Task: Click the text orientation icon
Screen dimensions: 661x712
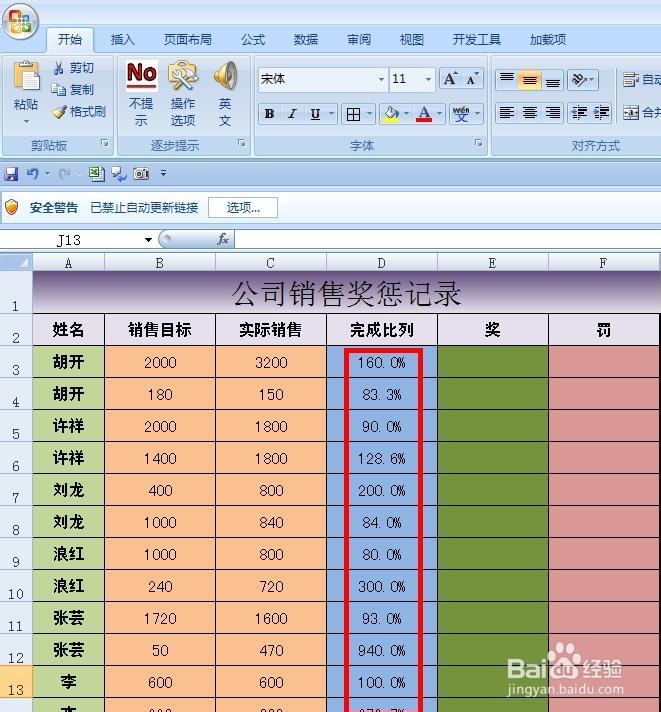Action: coord(579,80)
